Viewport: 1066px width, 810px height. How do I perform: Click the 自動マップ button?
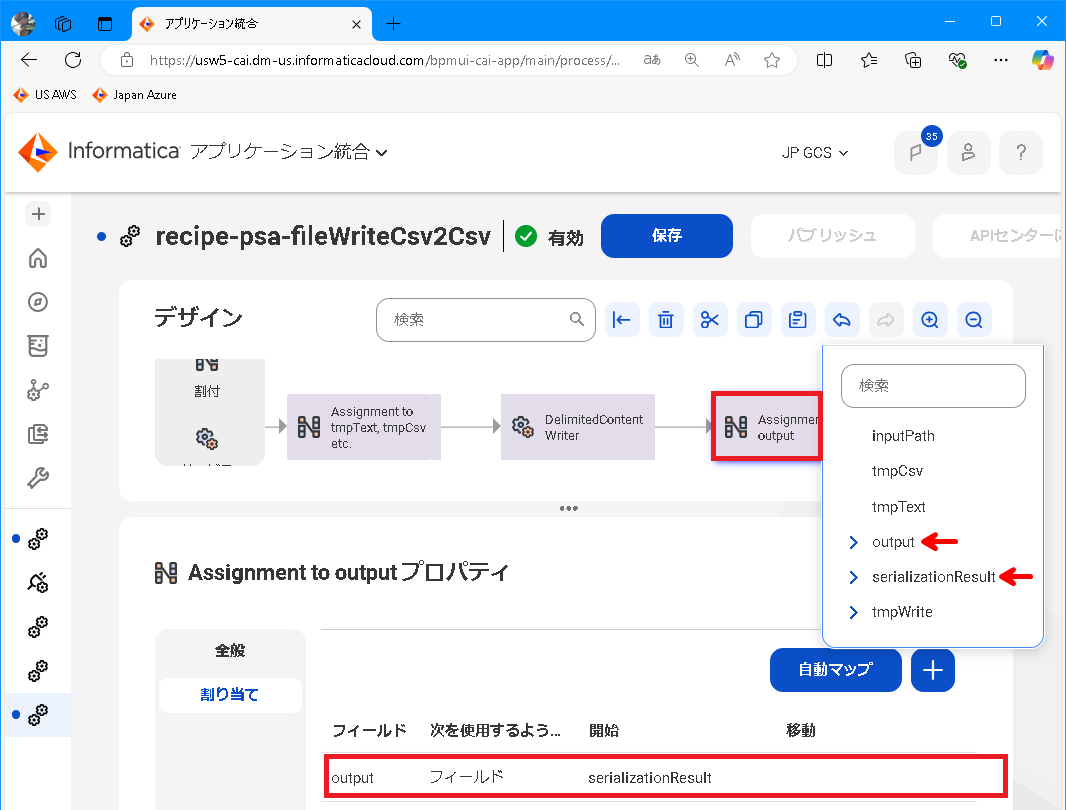click(x=836, y=670)
